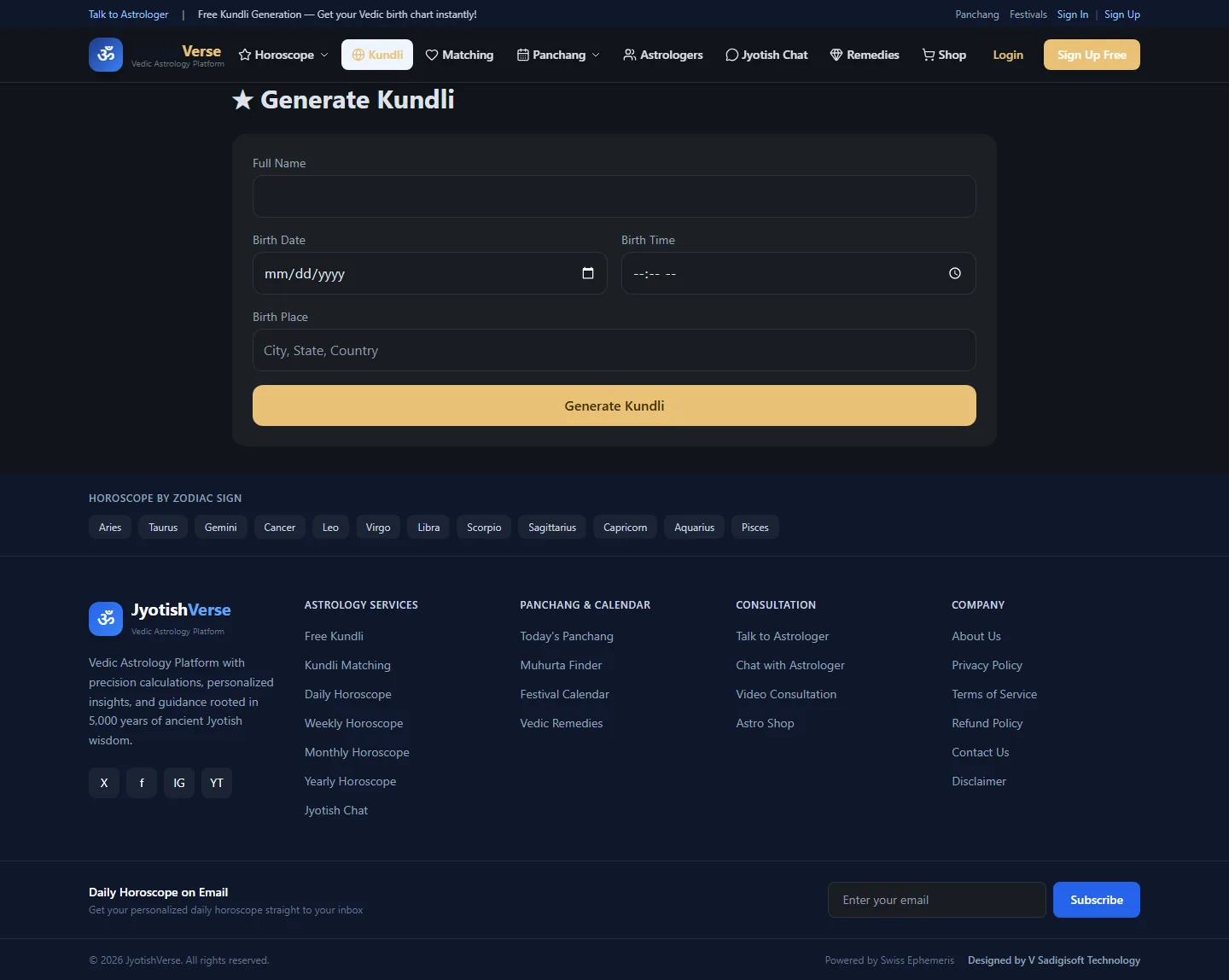Select the Pisces zodiac chip
The width and height of the screenshot is (1229, 980).
coord(755,528)
